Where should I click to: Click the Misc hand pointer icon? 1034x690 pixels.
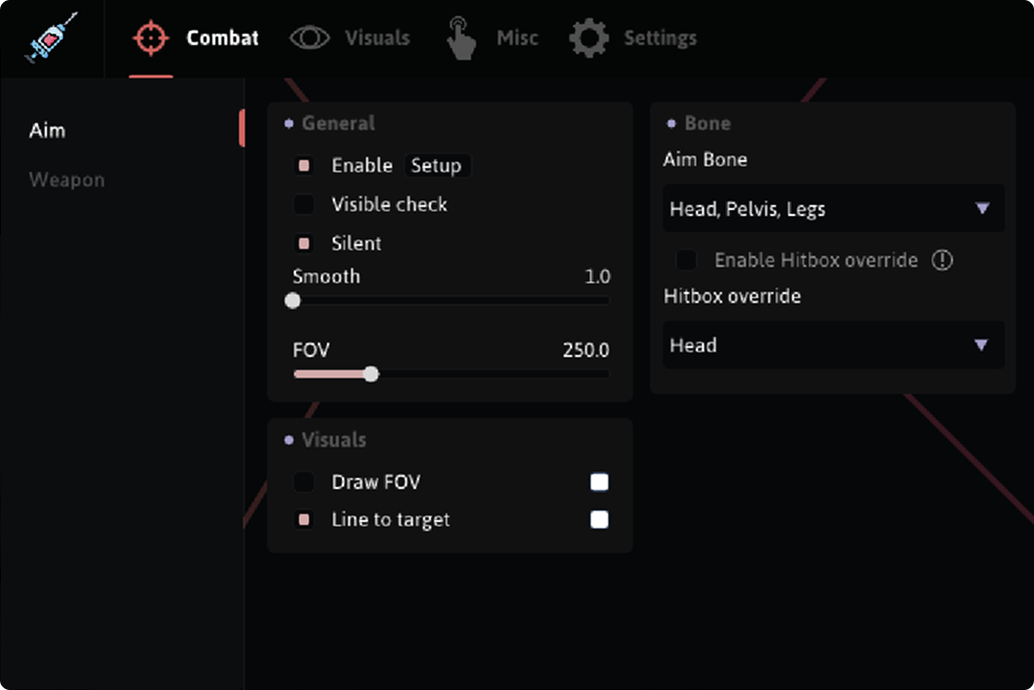[461, 38]
